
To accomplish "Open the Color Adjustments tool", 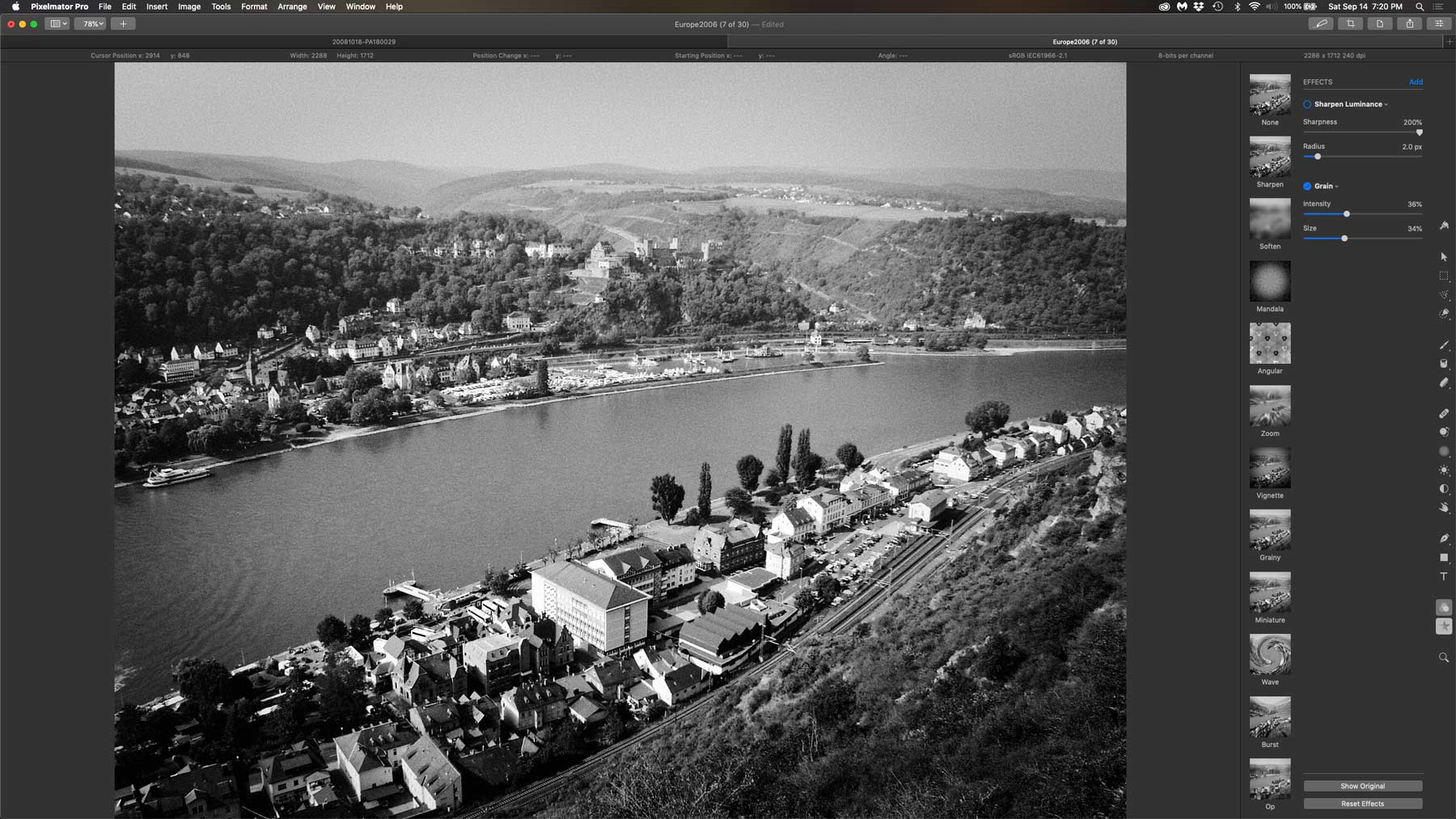I will 1444,607.
